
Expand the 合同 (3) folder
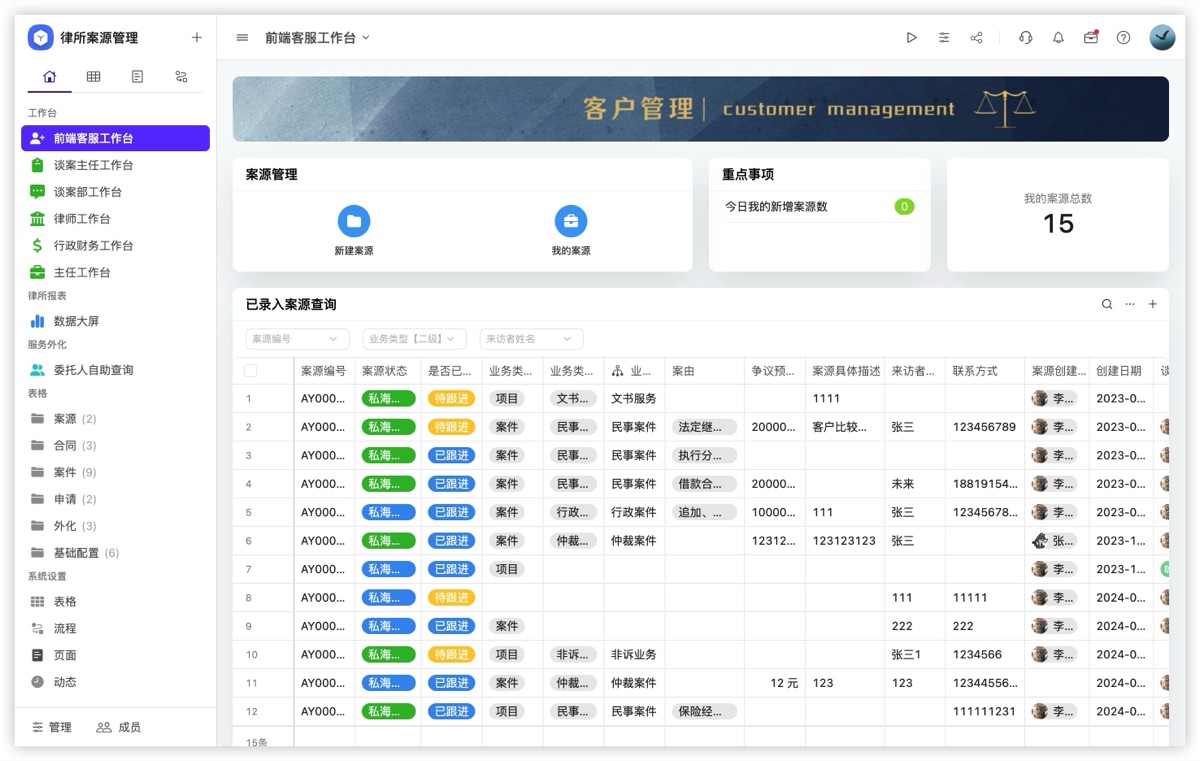(x=115, y=445)
